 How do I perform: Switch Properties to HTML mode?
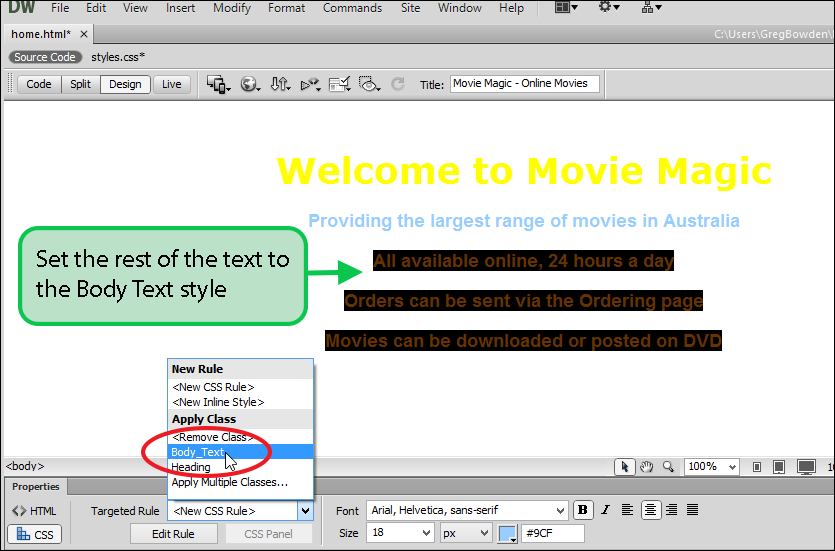35,511
